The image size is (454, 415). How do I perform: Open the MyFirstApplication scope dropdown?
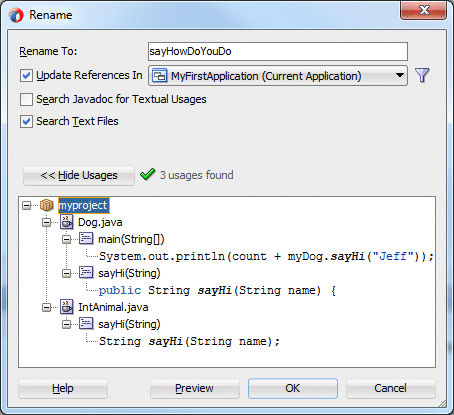[278, 76]
